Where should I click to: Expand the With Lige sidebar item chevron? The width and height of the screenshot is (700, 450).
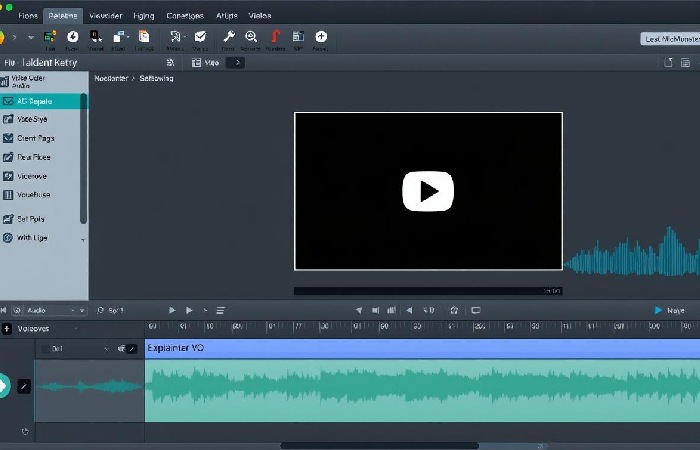pyautogui.click(x=82, y=239)
